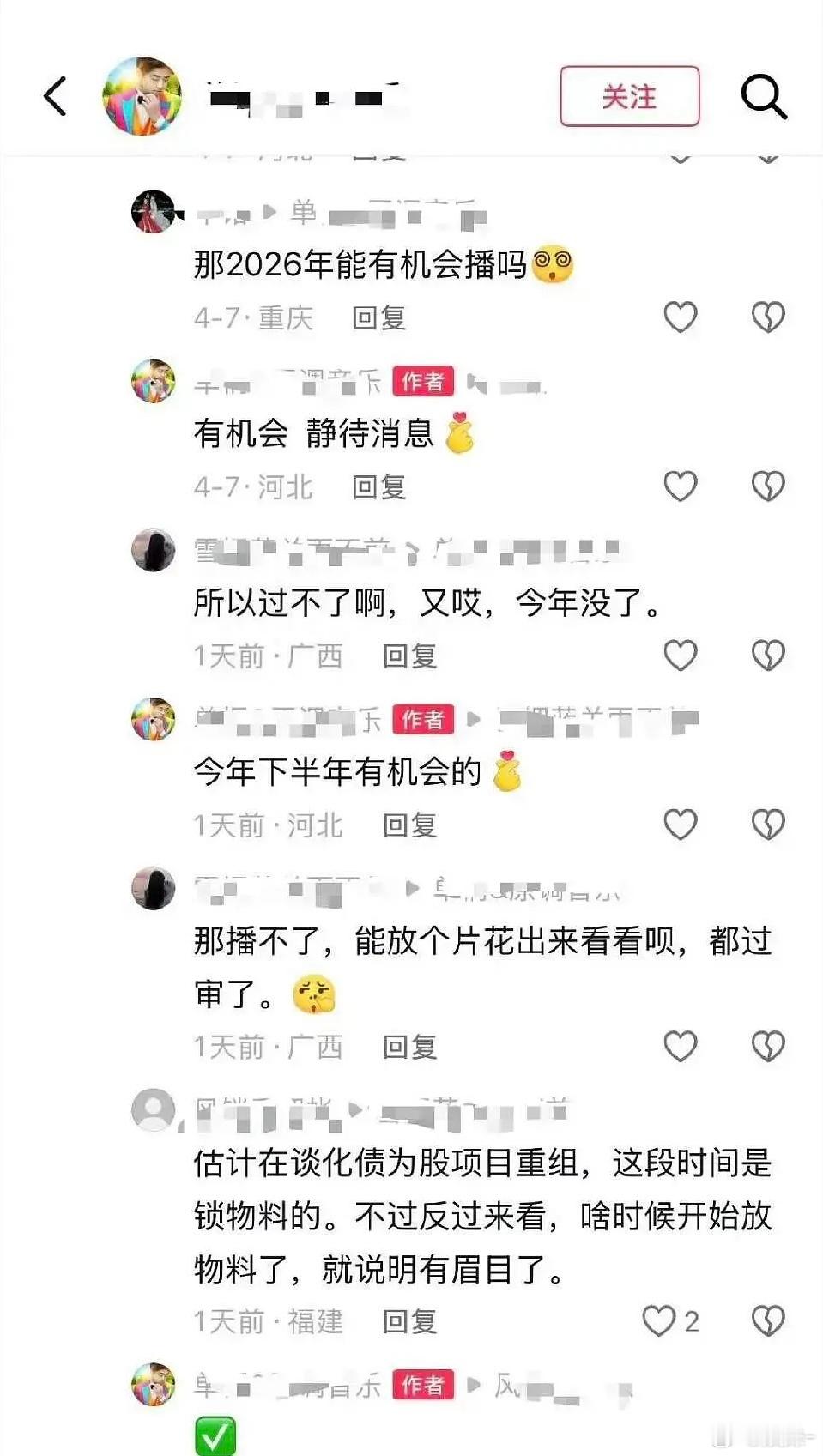Dislike the 福建 comment about 化债为股
Viewport: 823px width, 1456px height.
[x=768, y=1320]
